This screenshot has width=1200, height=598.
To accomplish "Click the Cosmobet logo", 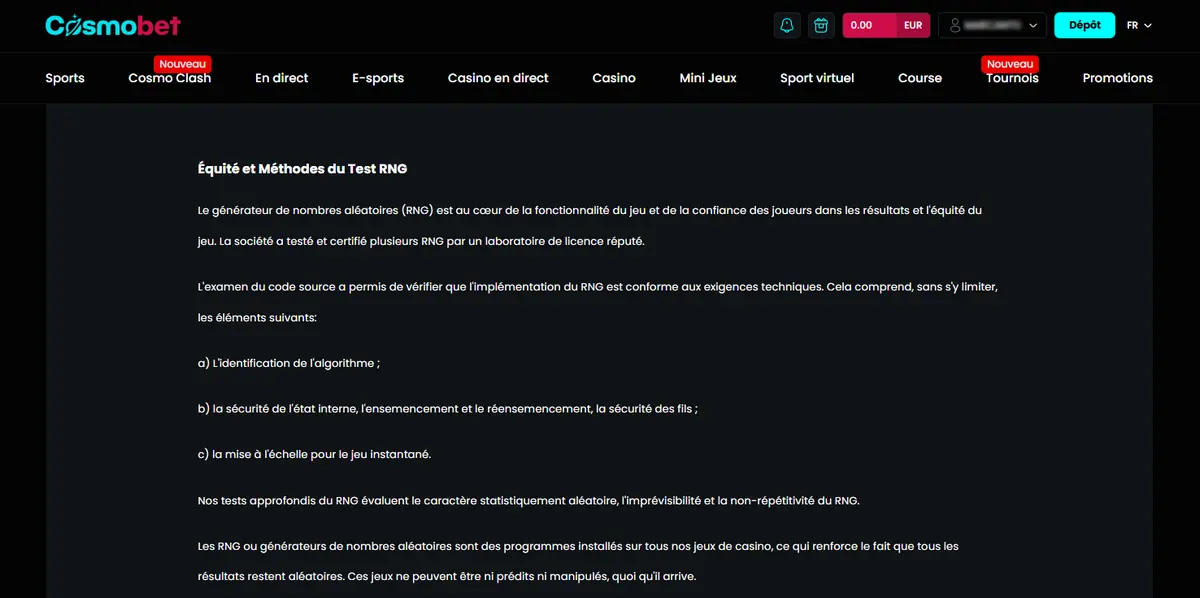I will pos(113,25).
